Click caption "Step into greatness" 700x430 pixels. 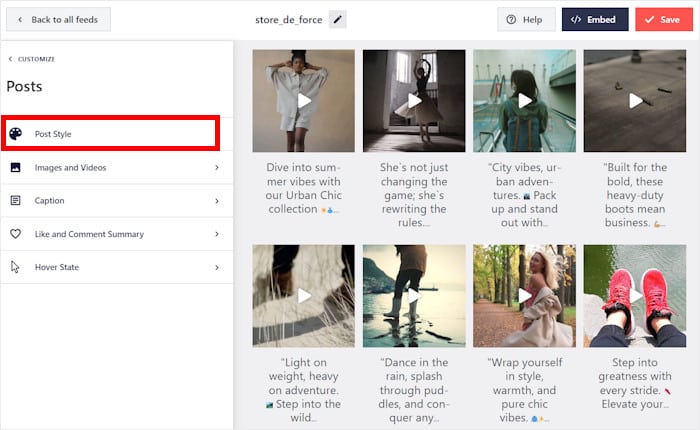tap(635, 383)
